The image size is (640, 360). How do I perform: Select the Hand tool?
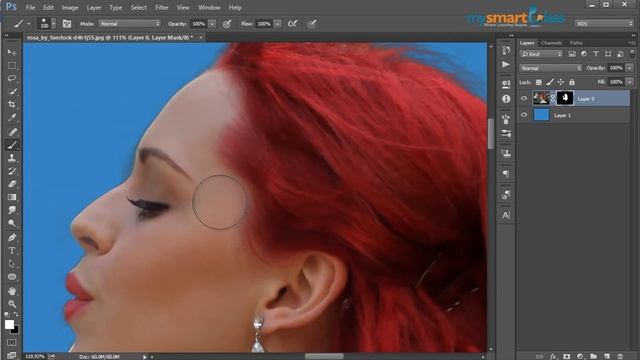[12, 291]
